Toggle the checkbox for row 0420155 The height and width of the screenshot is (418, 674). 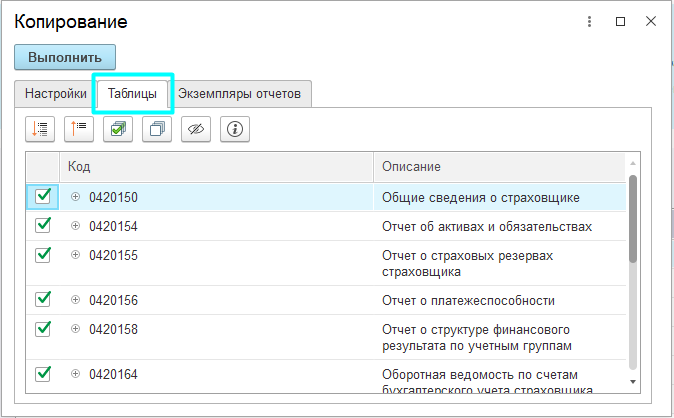point(43,255)
